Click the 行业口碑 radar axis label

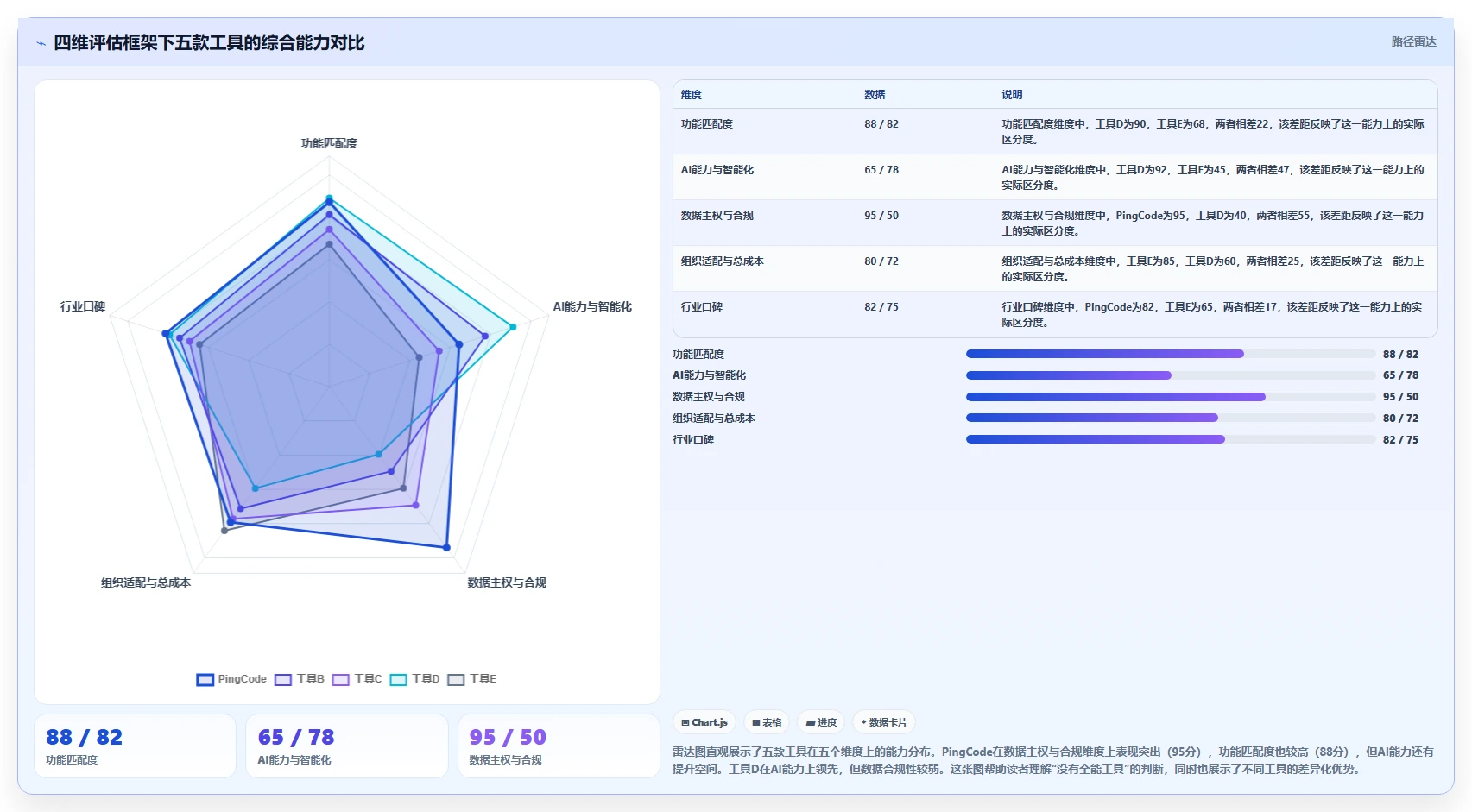[83, 306]
